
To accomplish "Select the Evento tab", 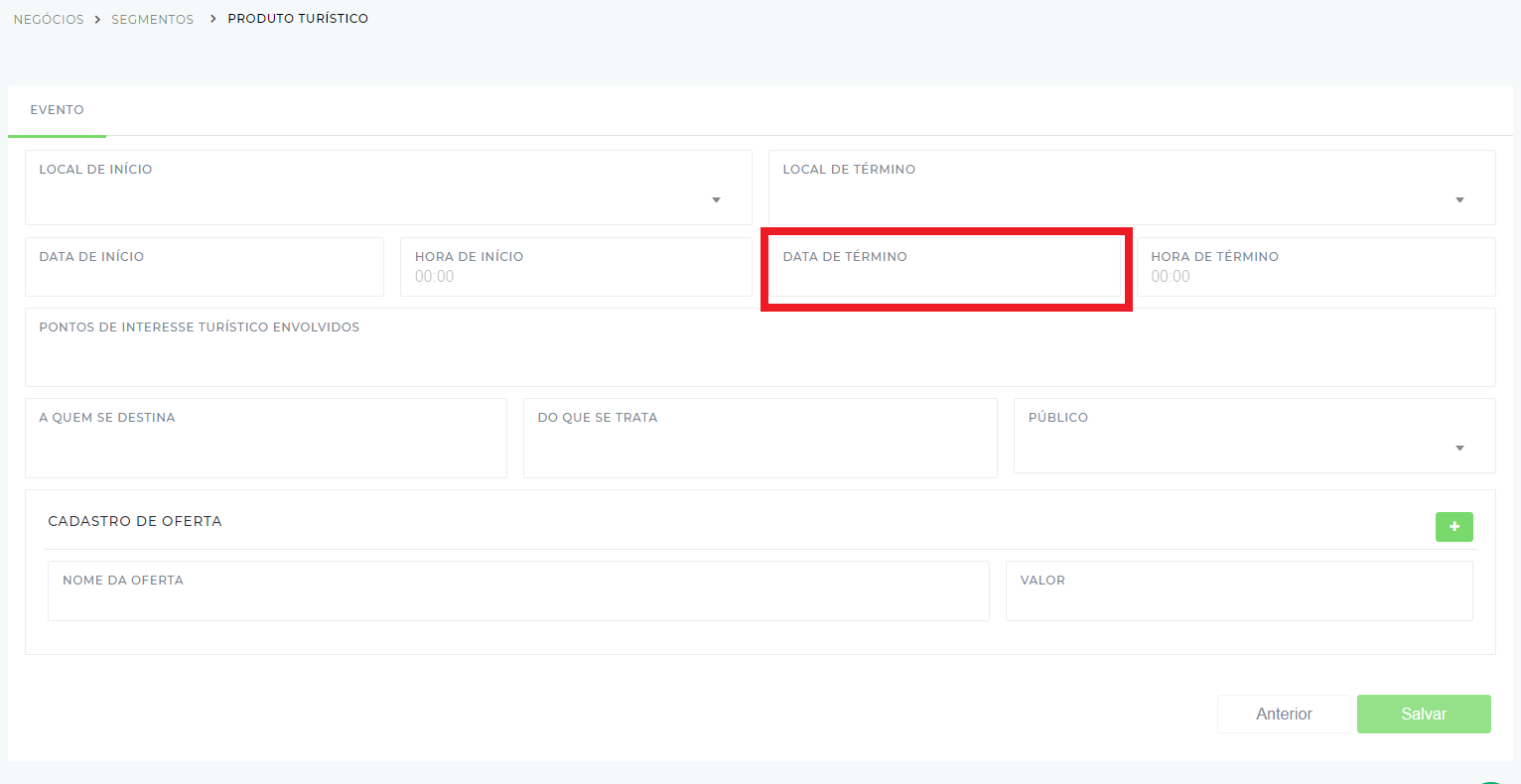I will point(57,110).
